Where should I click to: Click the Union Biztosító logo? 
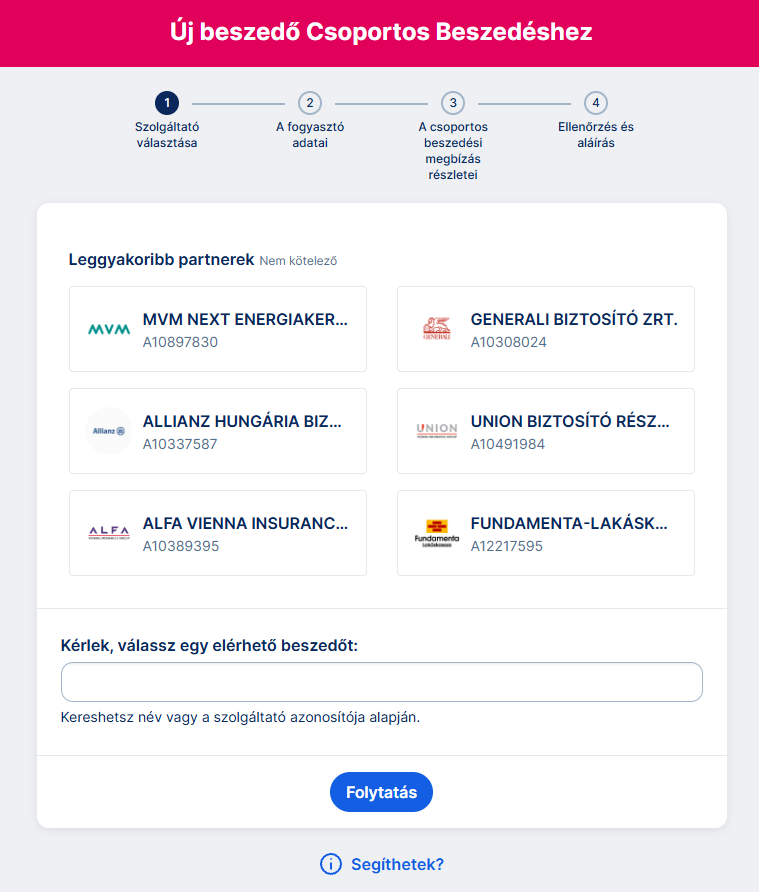[x=437, y=431]
